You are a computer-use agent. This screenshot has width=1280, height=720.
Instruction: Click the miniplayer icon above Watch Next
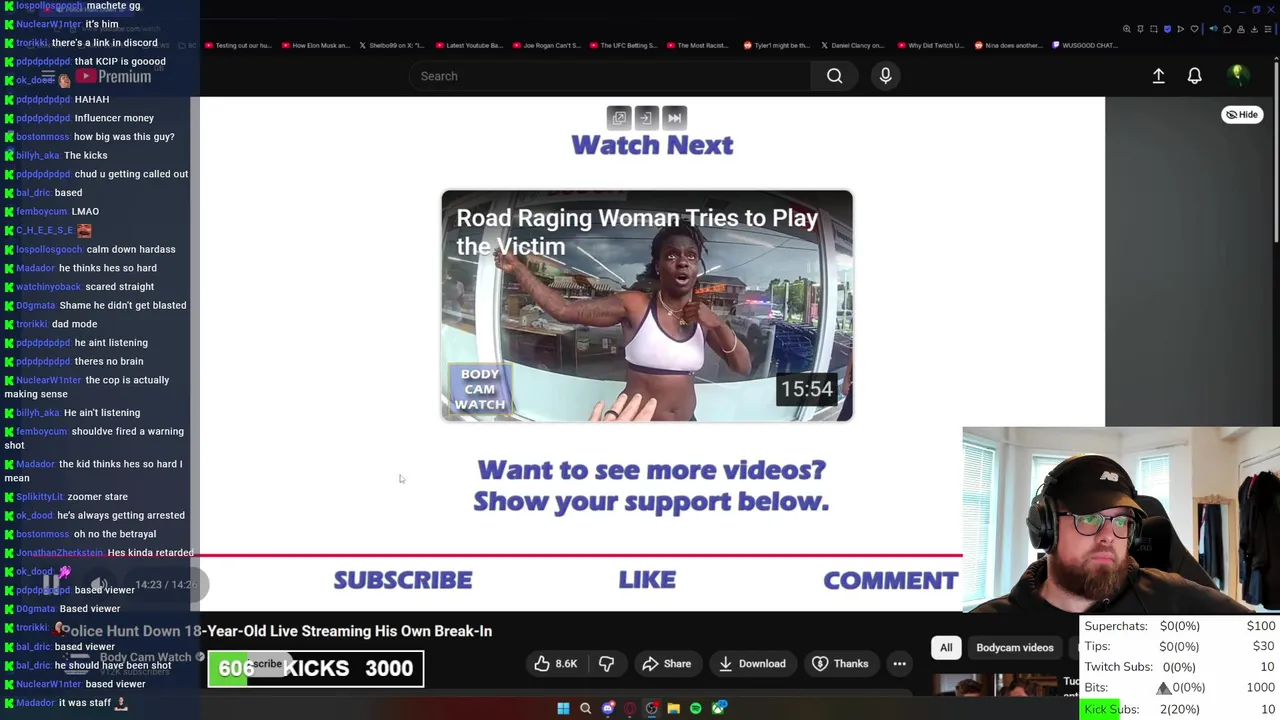tap(619, 118)
